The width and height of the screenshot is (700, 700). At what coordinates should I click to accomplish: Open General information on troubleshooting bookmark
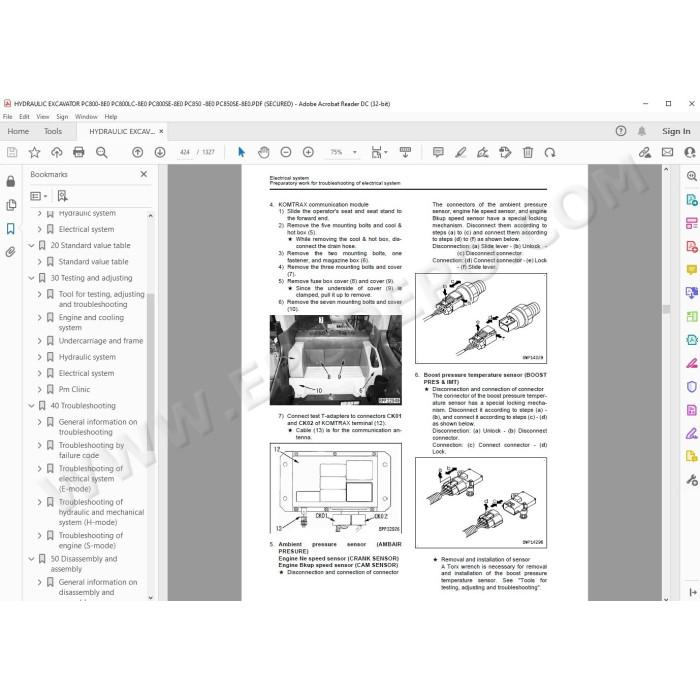(98, 427)
